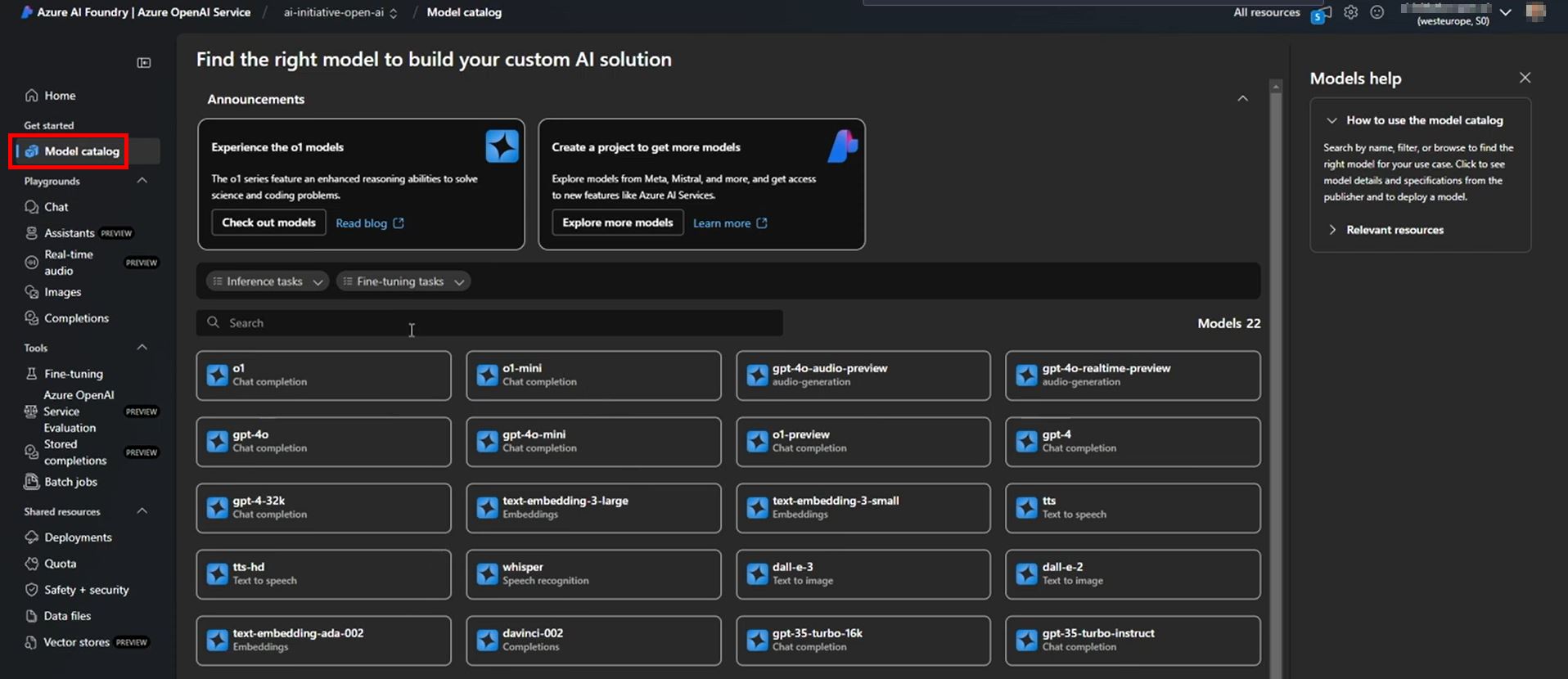Click the Azure AI Foundry breadcrumb title
Image resolution: width=1568 pixels, height=679 pixels.
pyautogui.click(x=143, y=12)
